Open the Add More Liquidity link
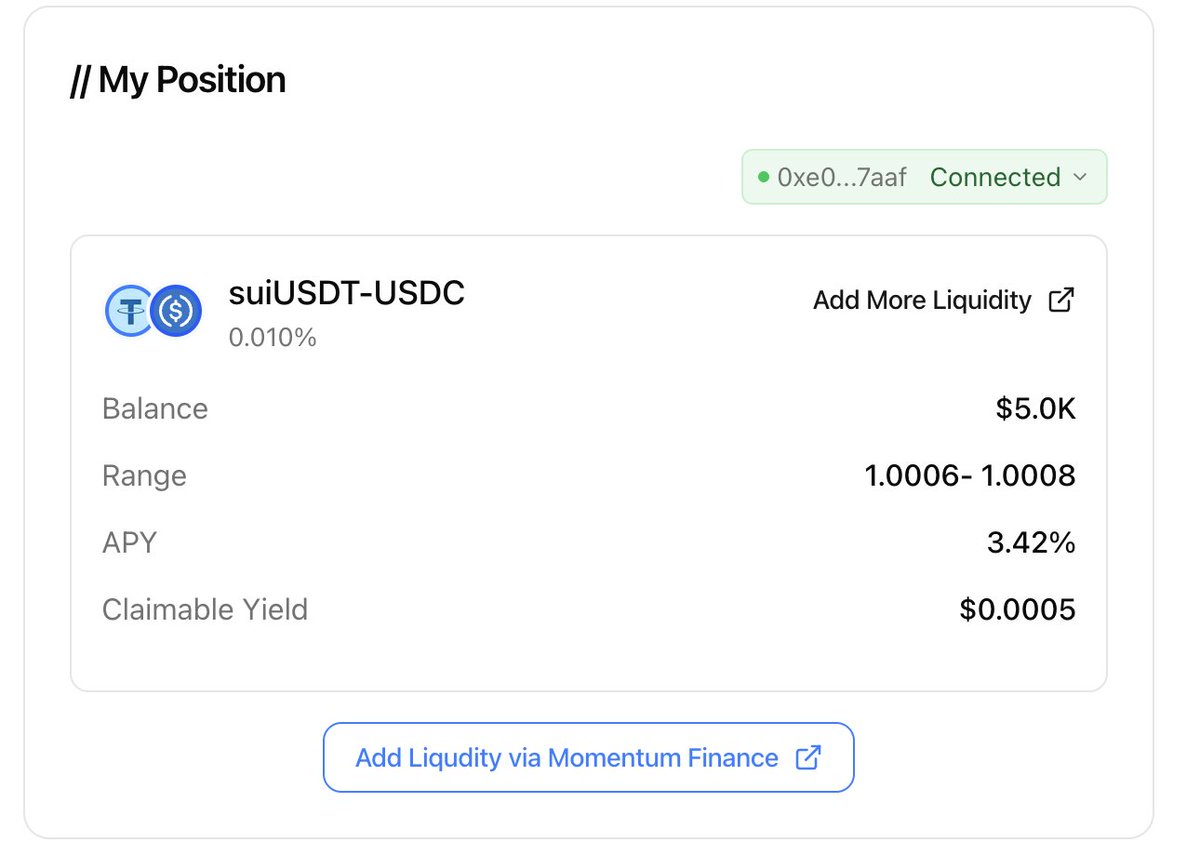This screenshot has height=856, width=1200. click(x=922, y=300)
